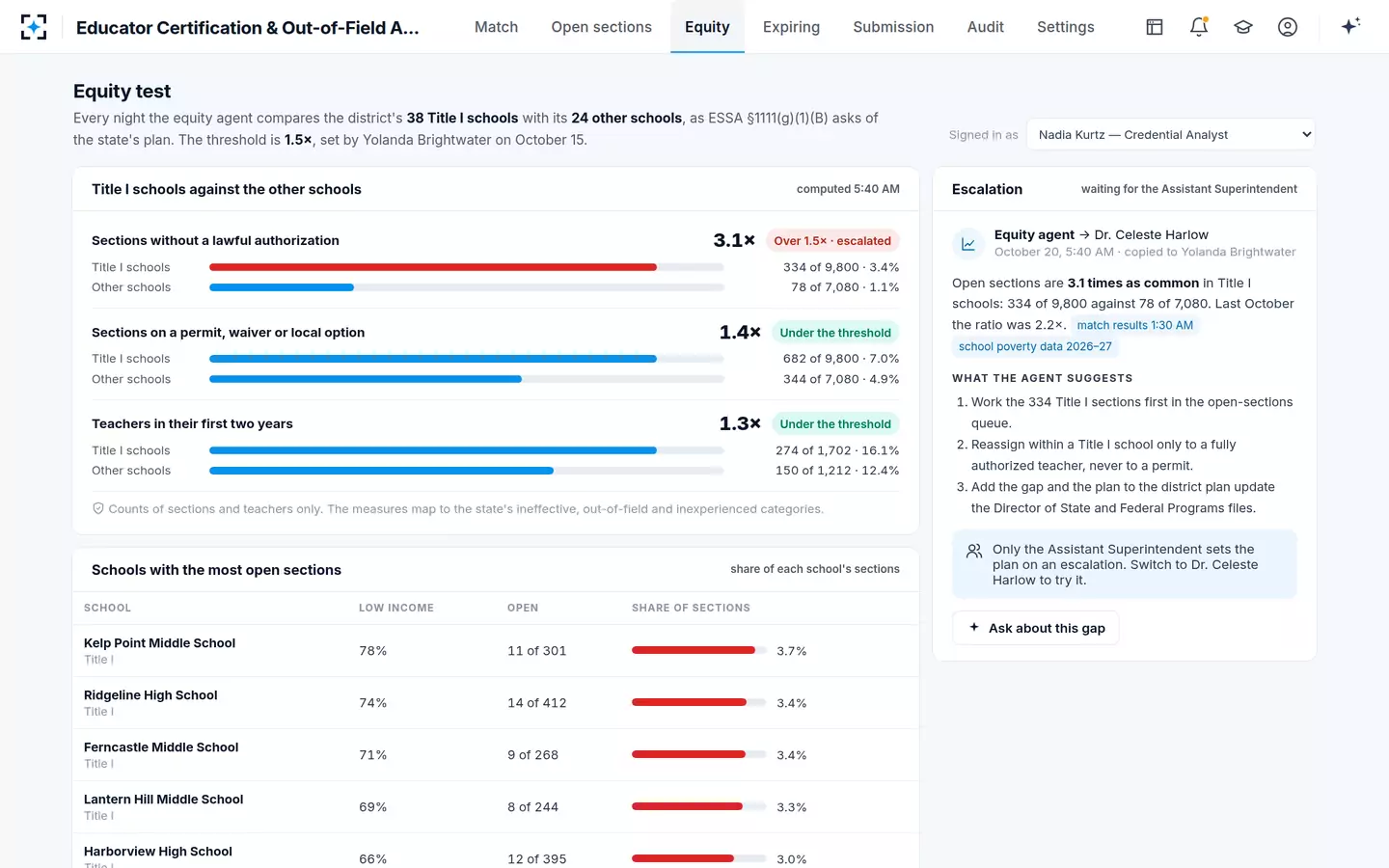Click the LOW INCOME column header
The image size is (1389, 868).
396,608
